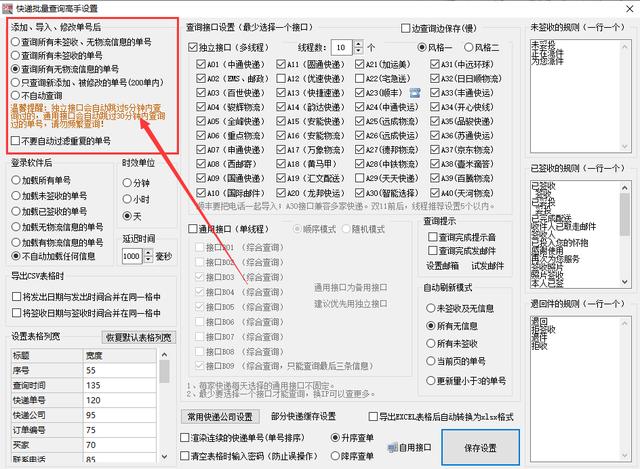Tick the 边查询边保存 checkbox
This screenshot has width=640, height=469.
[x=406, y=30]
